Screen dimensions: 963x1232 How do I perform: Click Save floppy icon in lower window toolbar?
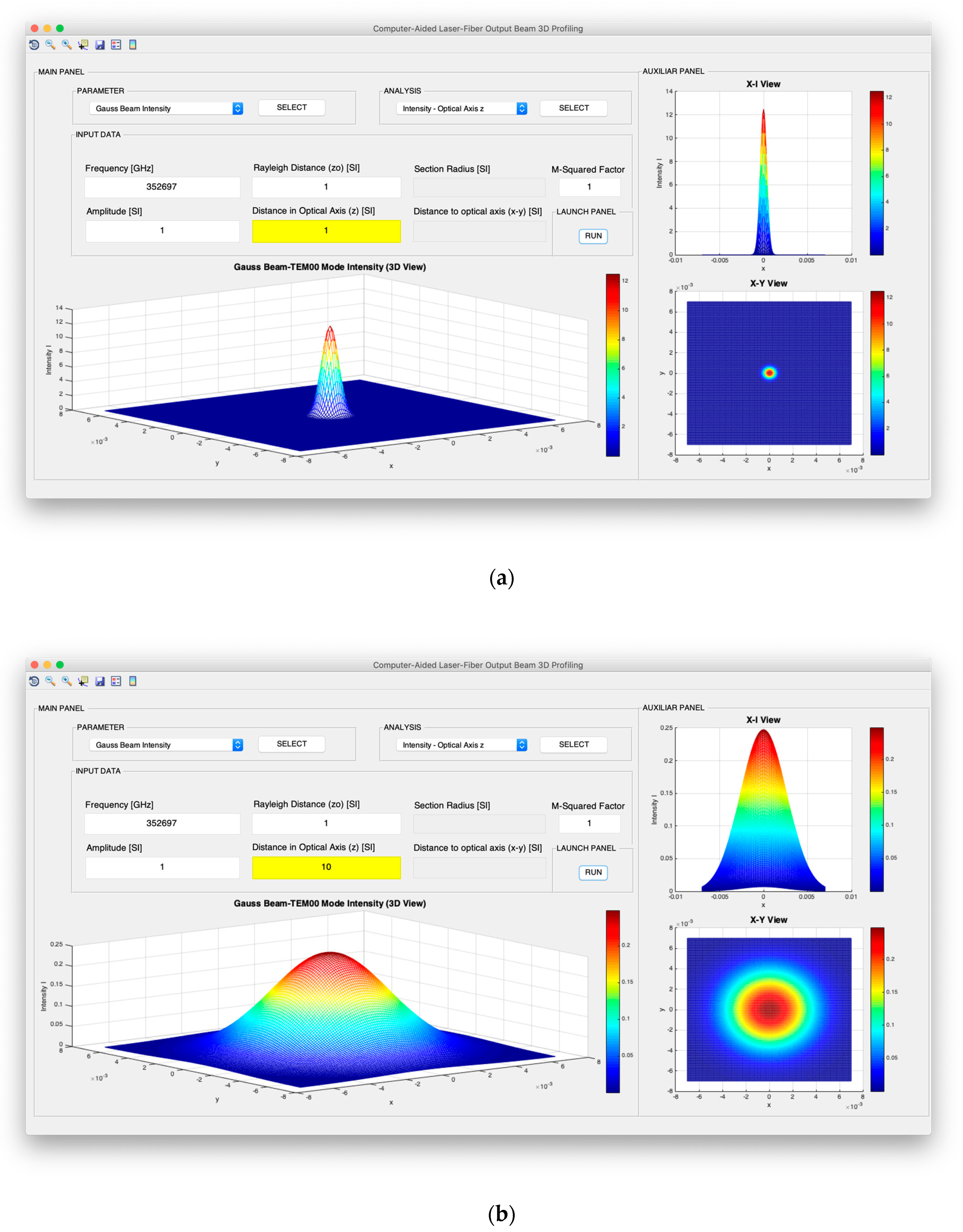tap(100, 681)
